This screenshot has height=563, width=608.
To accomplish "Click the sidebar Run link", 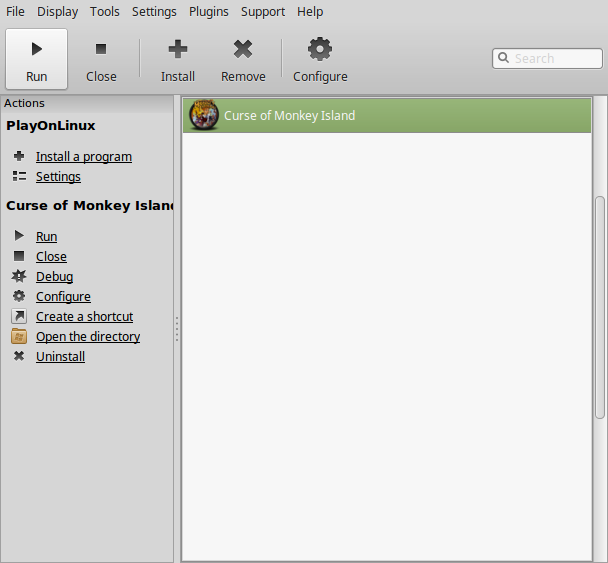I will point(47,237).
